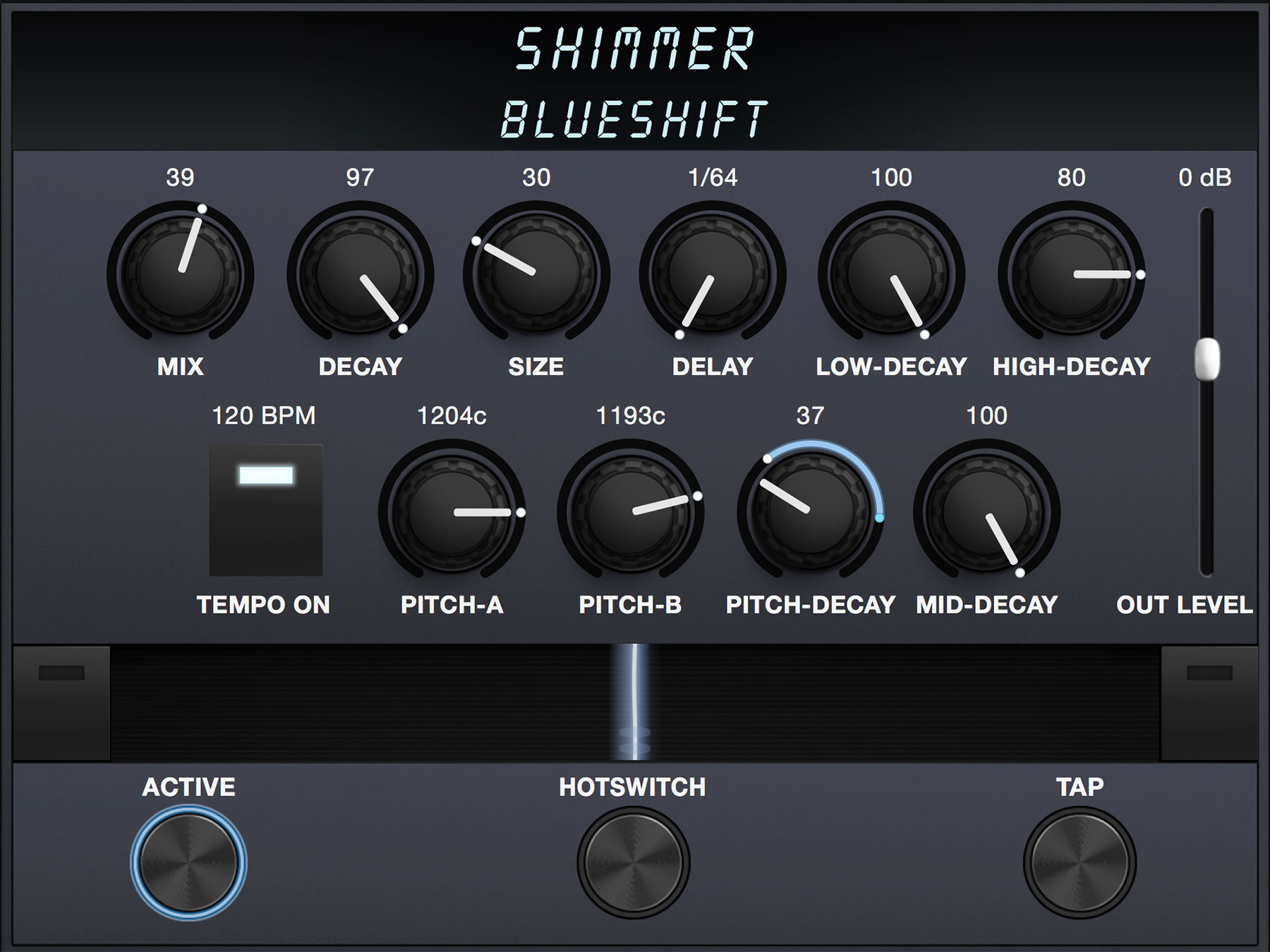Click the BLUESHIFT algorithm name display
1270x952 pixels.
pyautogui.click(x=634, y=119)
